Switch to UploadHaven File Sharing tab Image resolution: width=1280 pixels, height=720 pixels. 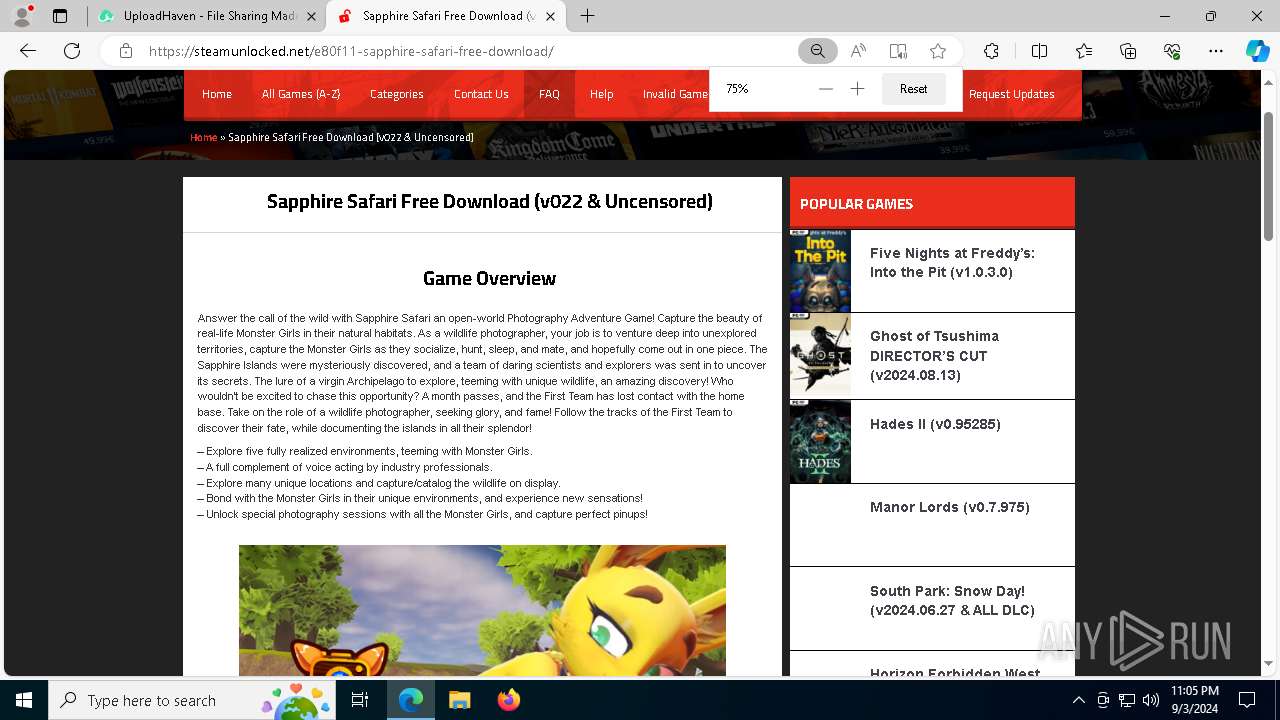pyautogui.click(x=207, y=16)
